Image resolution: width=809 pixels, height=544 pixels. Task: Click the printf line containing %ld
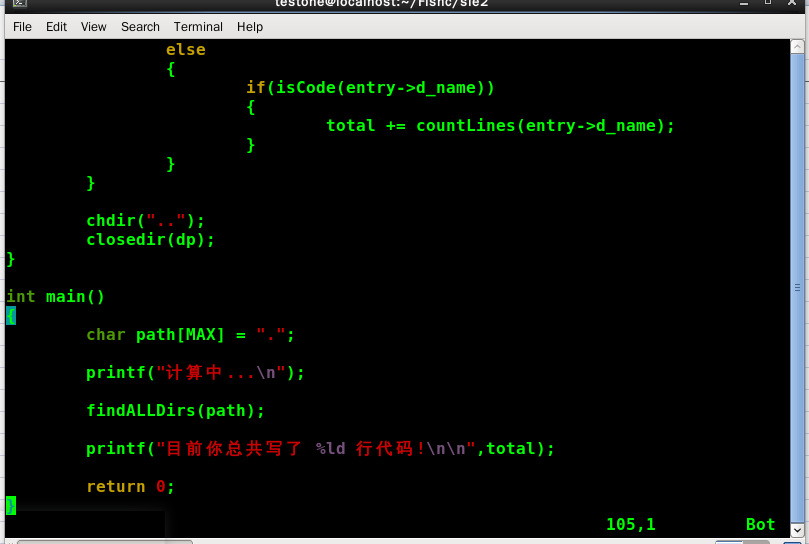tap(320, 449)
